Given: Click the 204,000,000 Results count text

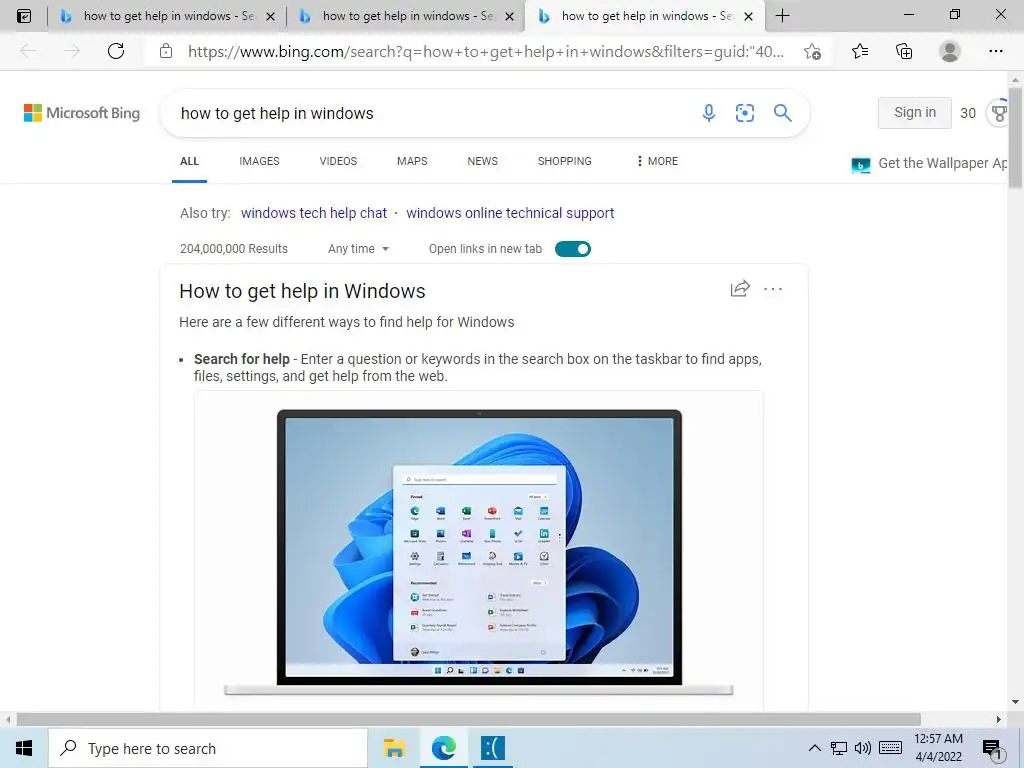Looking at the screenshot, I should (x=234, y=249).
